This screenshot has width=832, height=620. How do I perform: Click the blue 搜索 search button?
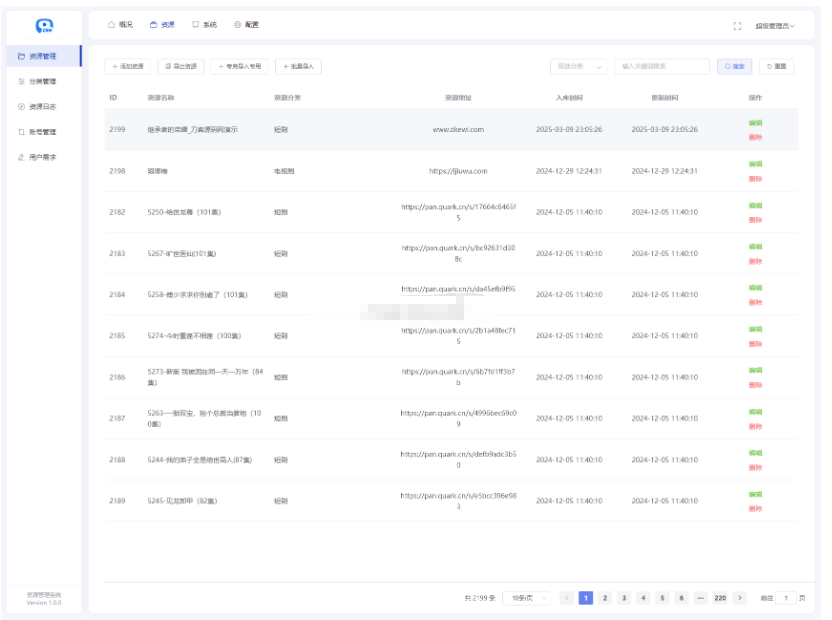[734, 66]
